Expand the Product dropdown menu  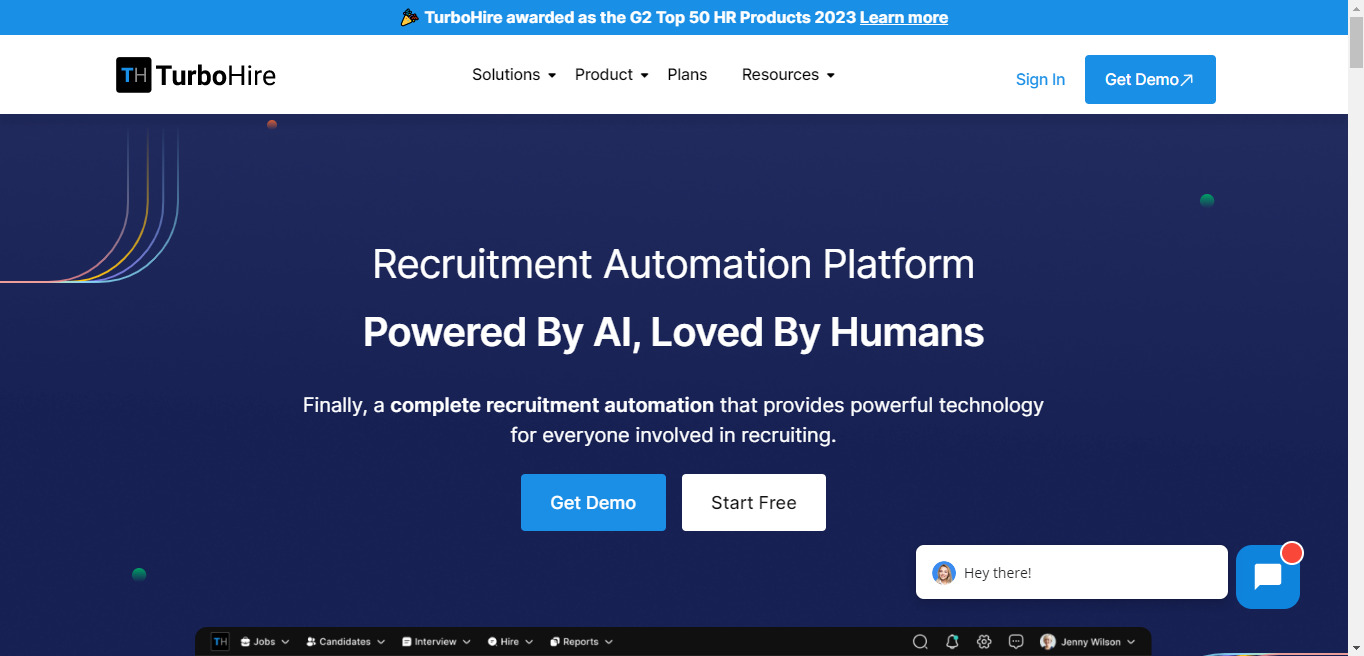[x=611, y=75]
